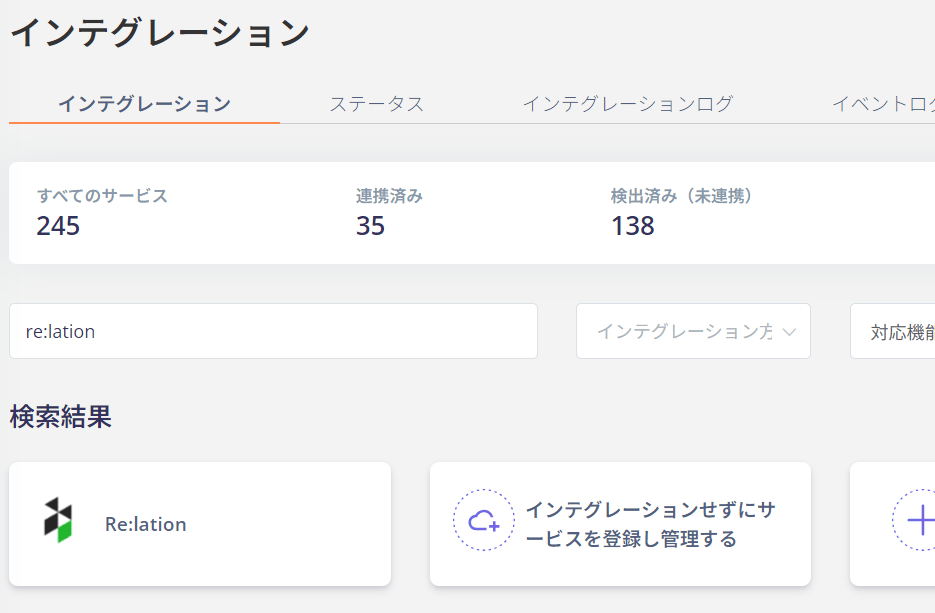
Task: Switch to the ステータス tab
Action: click(377, 104)
